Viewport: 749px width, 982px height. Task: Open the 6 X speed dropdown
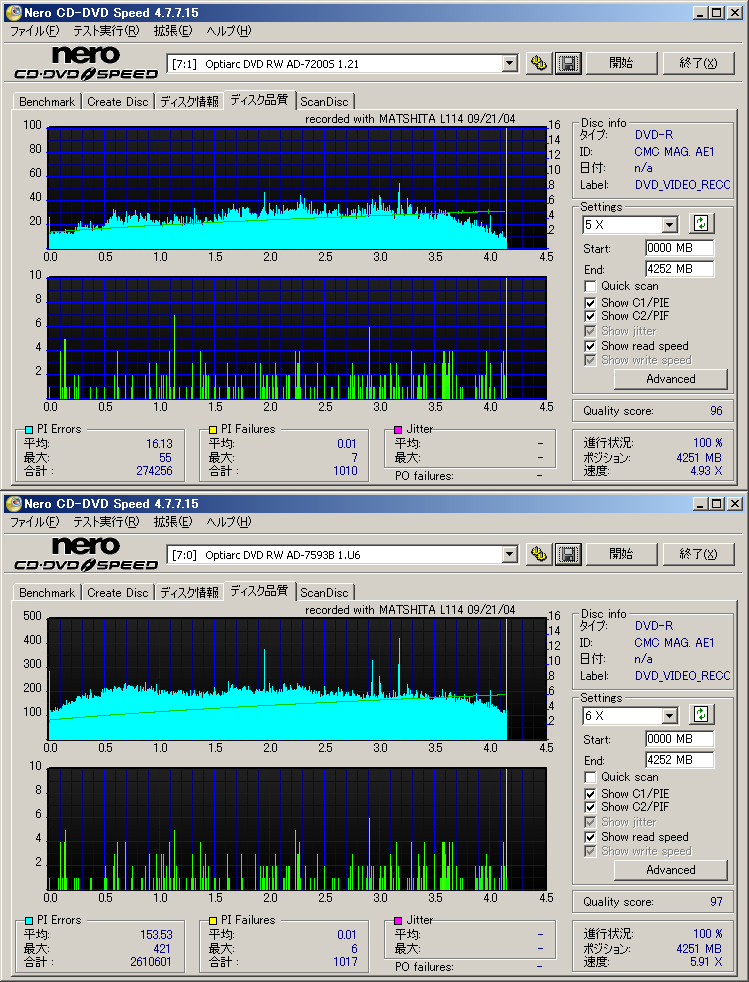pyautogui.click(x=669, y=715)
